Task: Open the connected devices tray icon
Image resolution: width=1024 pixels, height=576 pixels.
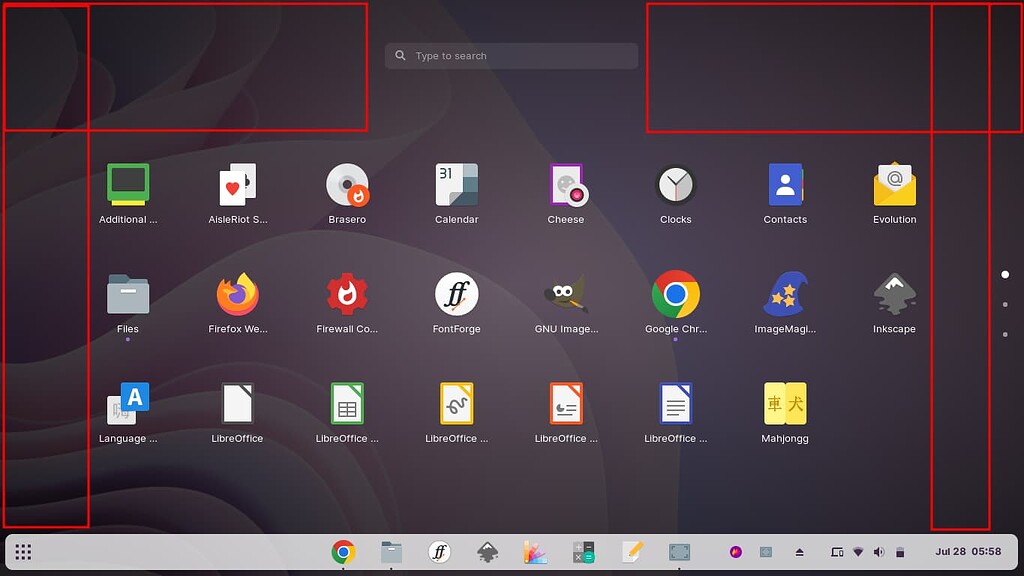Action: coord(837,552)
